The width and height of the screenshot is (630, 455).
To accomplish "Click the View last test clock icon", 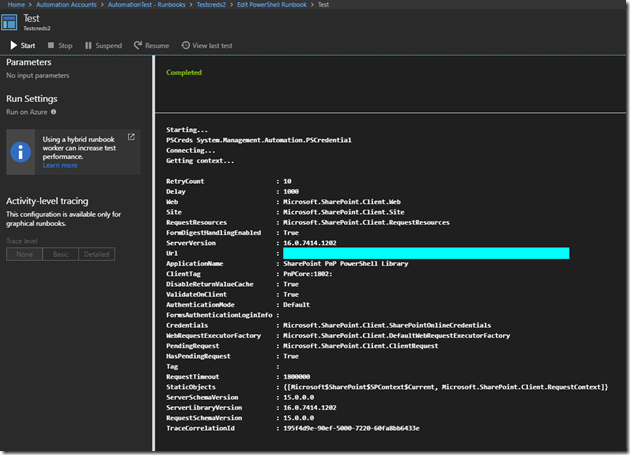I will 186,45.
